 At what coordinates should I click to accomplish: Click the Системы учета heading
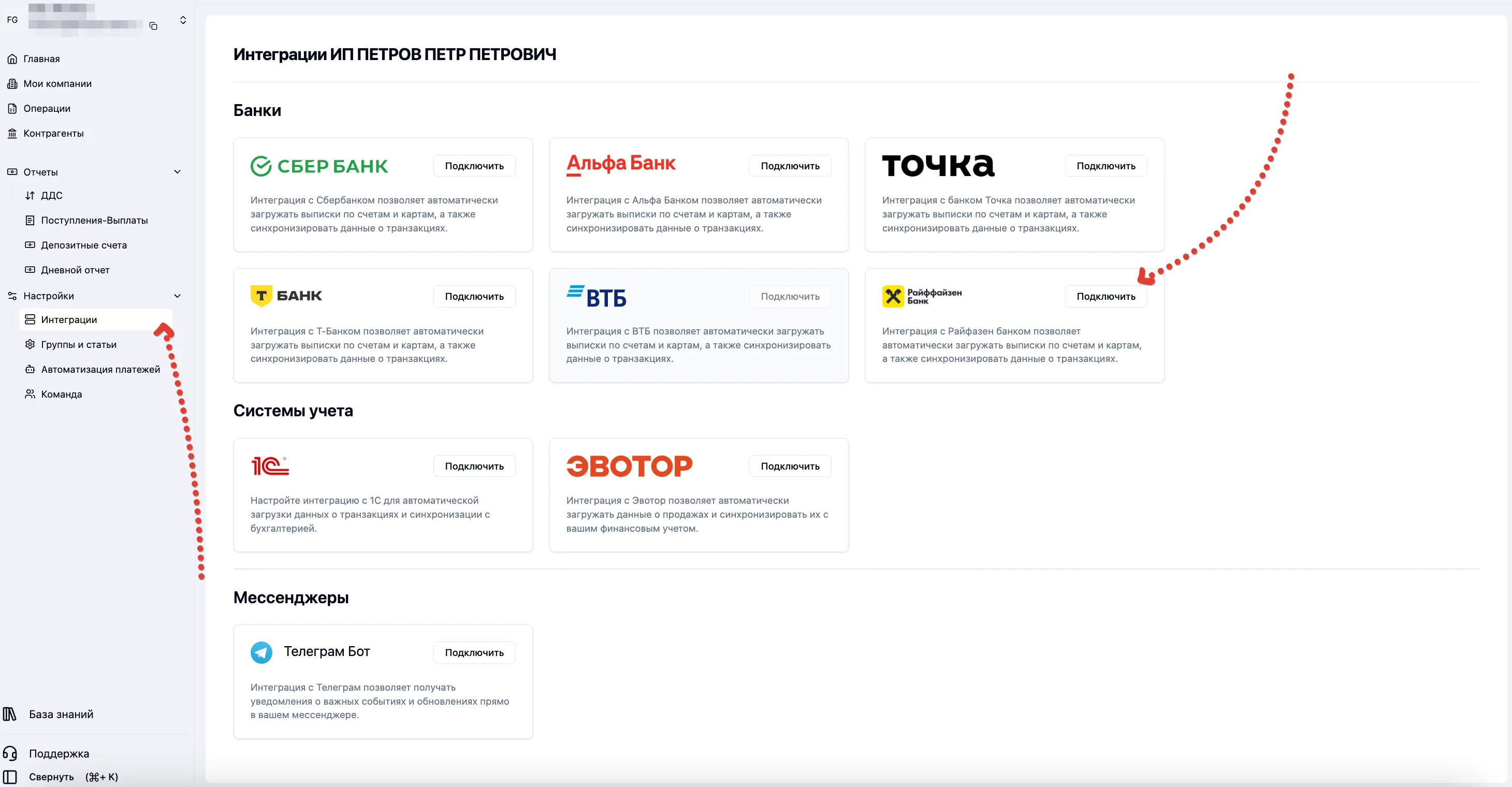pos(293,411)
